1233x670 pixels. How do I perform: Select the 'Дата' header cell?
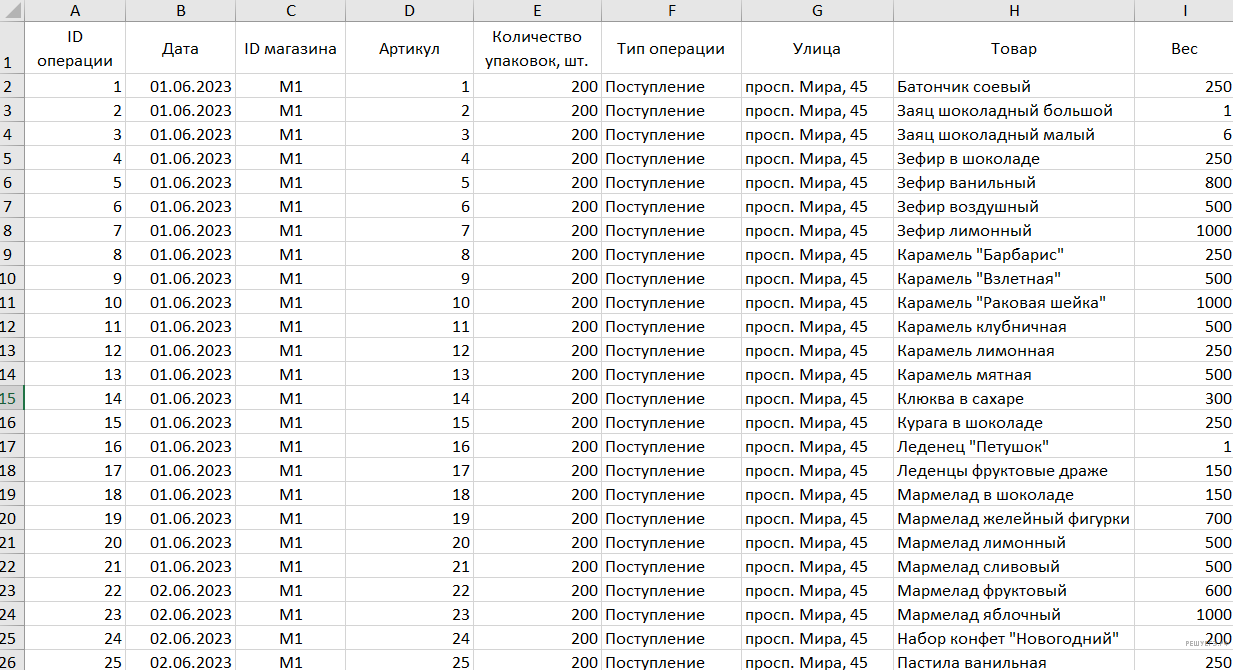[180, 48]
